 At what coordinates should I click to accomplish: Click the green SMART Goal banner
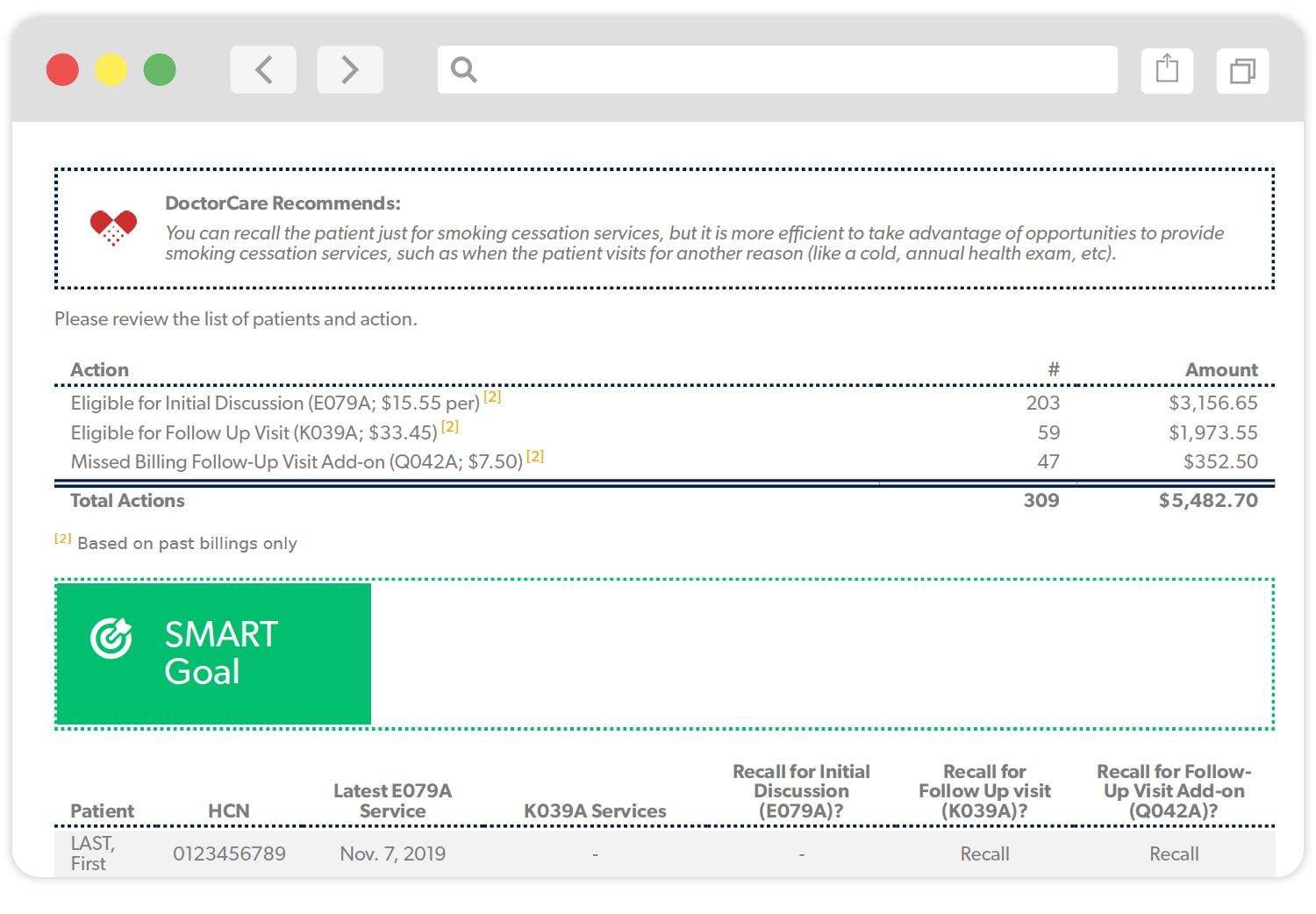[x=214, y=653]
